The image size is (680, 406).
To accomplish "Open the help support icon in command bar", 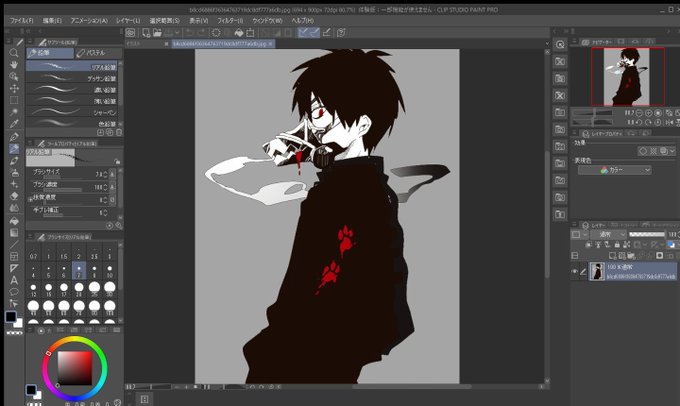I will click(x=341, y=33).
